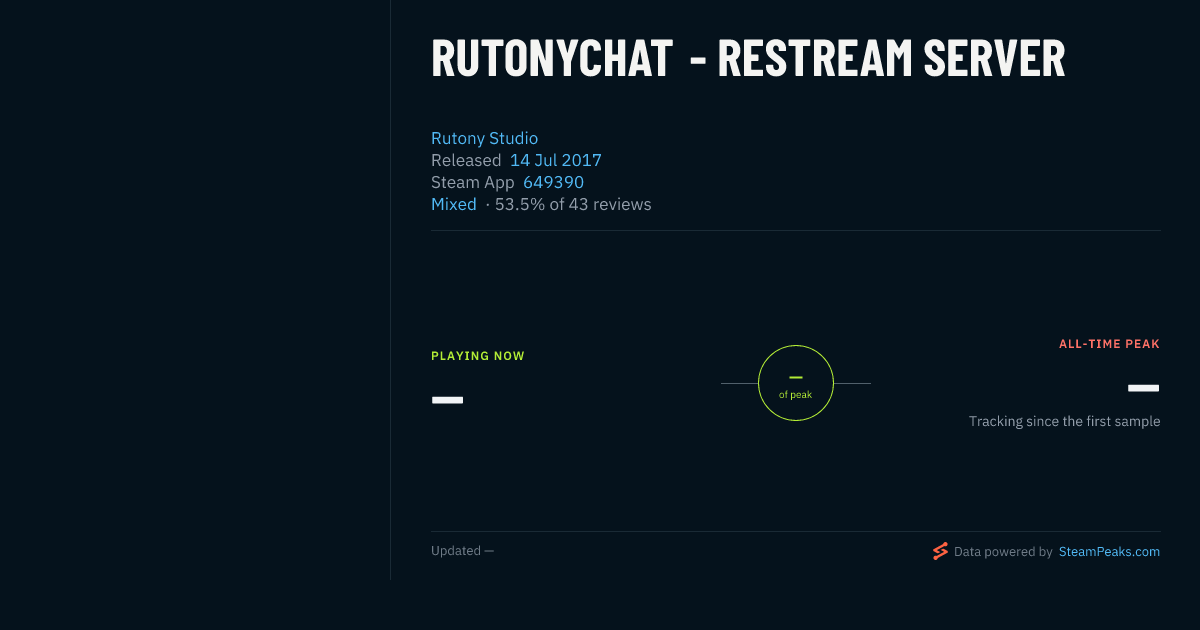Click the '53.5% of 43 reviews' text

[x=573, y=204]
